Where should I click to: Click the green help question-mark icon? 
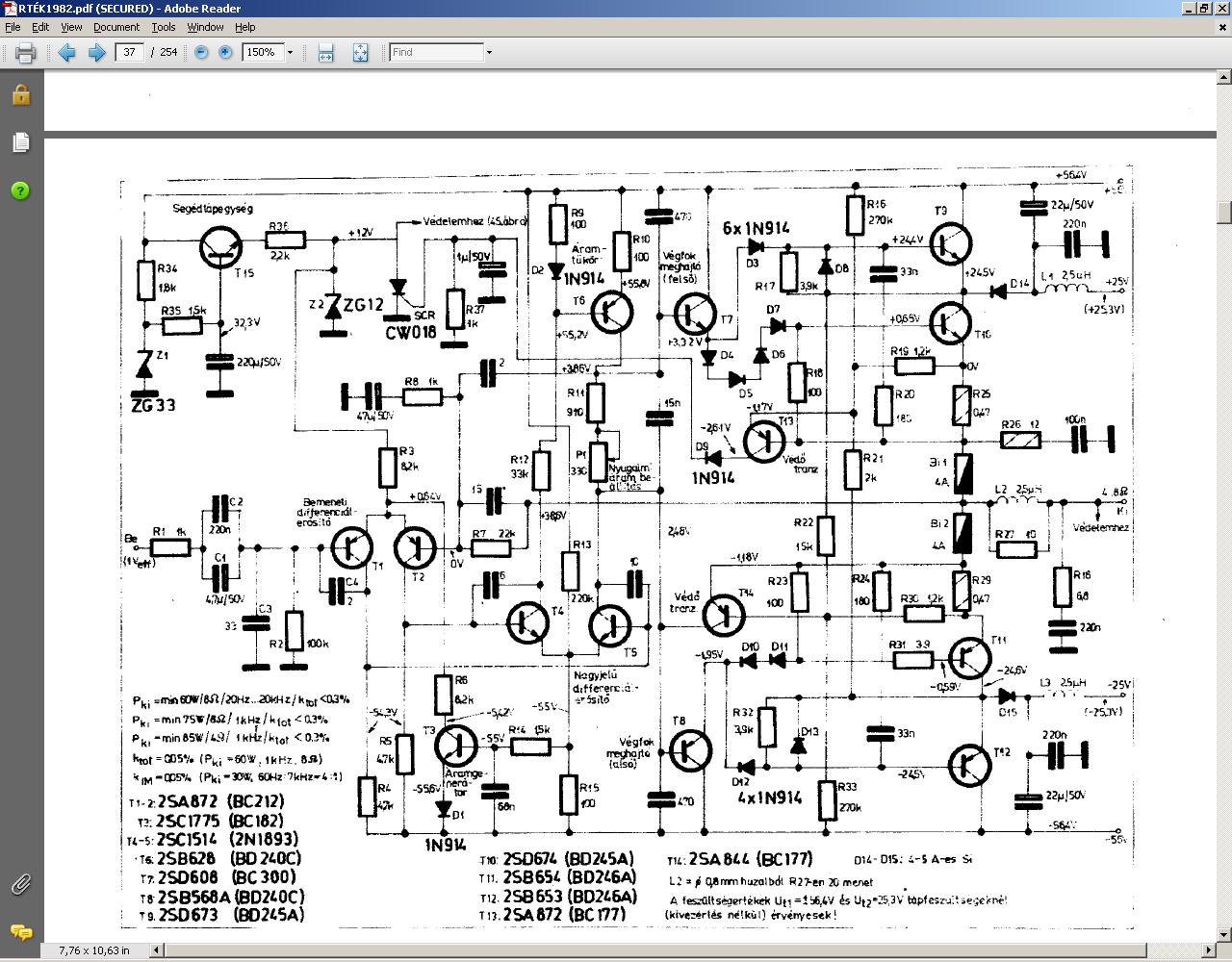coord(21,190)
